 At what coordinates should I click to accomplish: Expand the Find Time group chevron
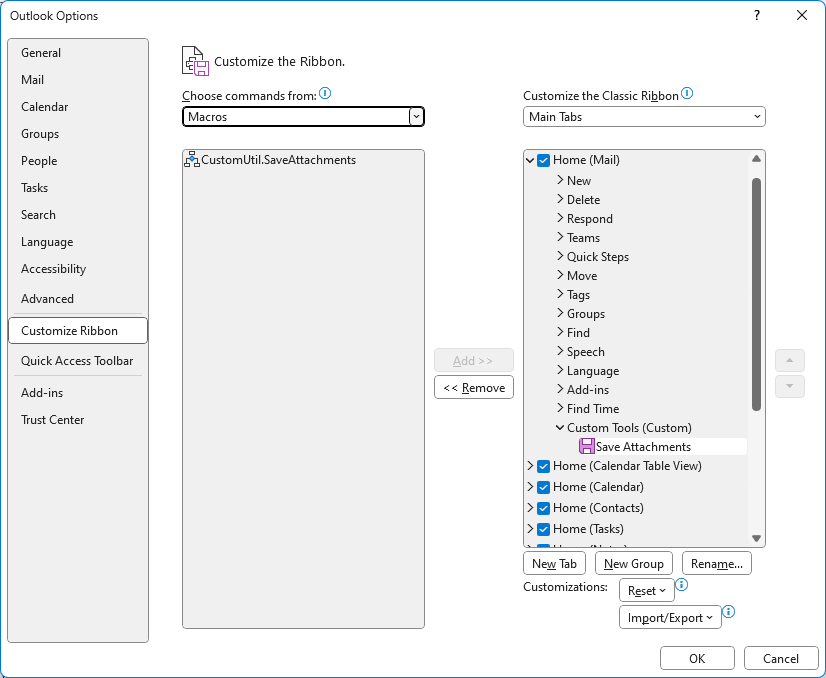(560, 408)
